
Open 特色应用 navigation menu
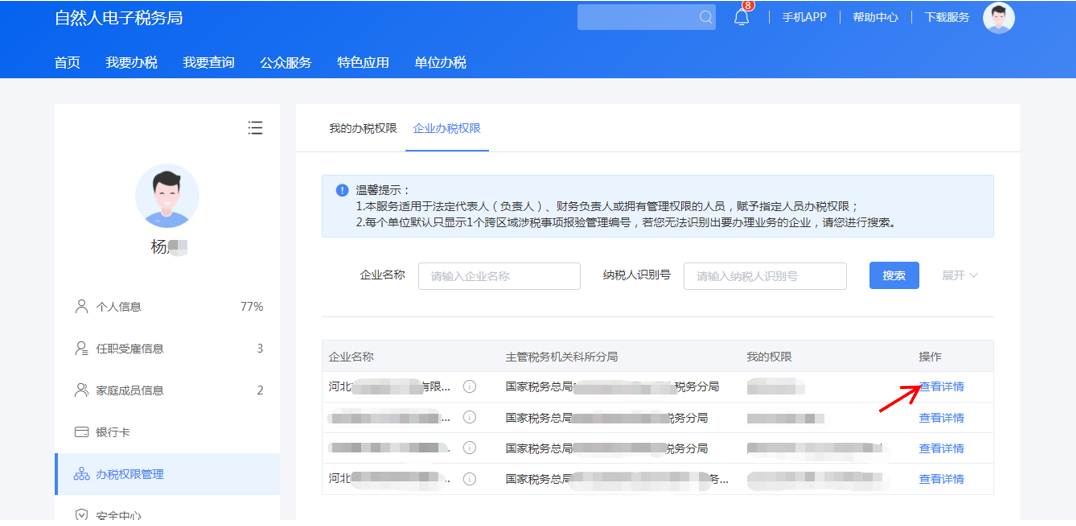(363, 63)
